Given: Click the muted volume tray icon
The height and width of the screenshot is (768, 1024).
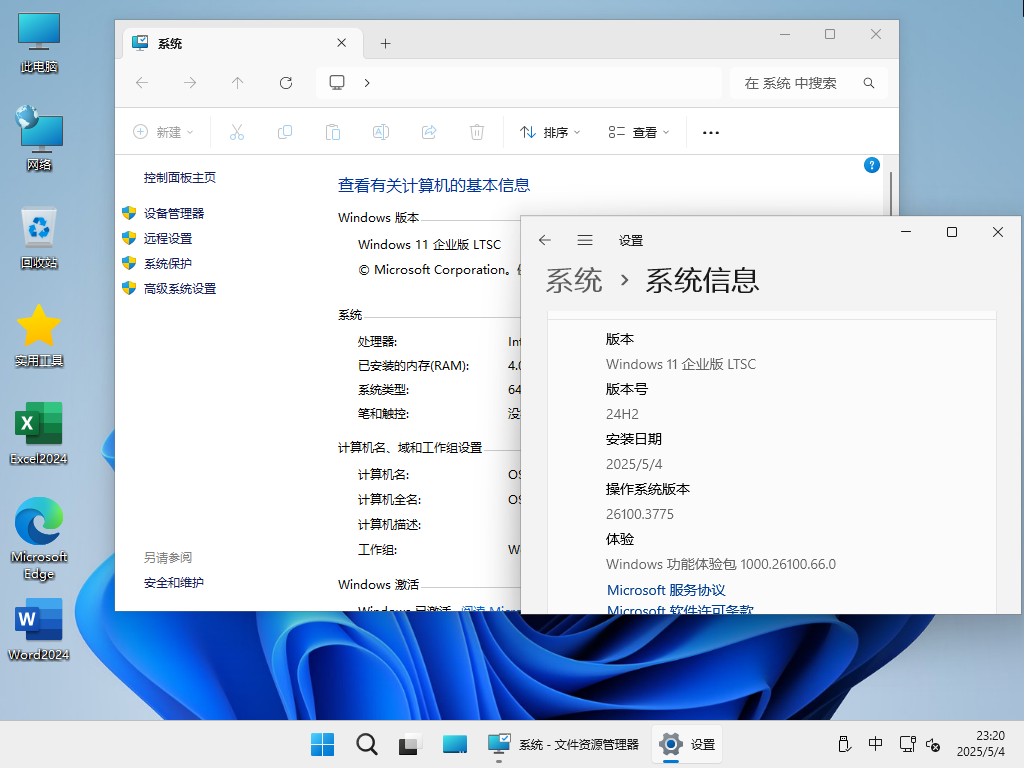Looking at the screenshot, I should click(934, 744).
